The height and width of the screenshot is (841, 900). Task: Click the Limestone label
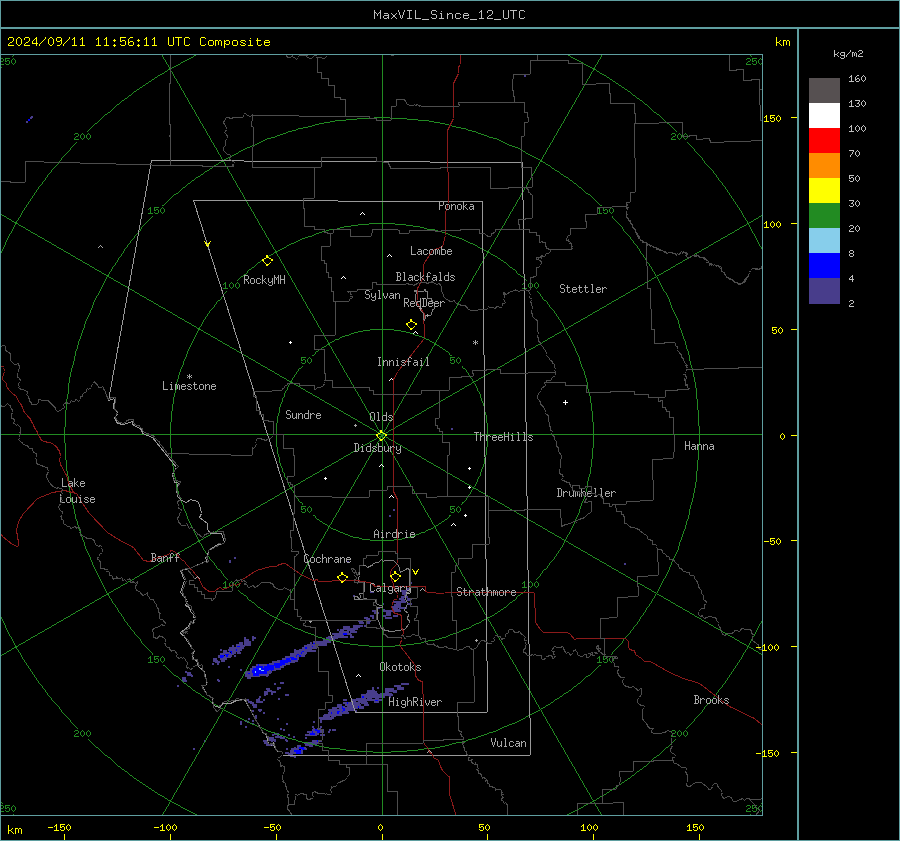tap(189, 386)
